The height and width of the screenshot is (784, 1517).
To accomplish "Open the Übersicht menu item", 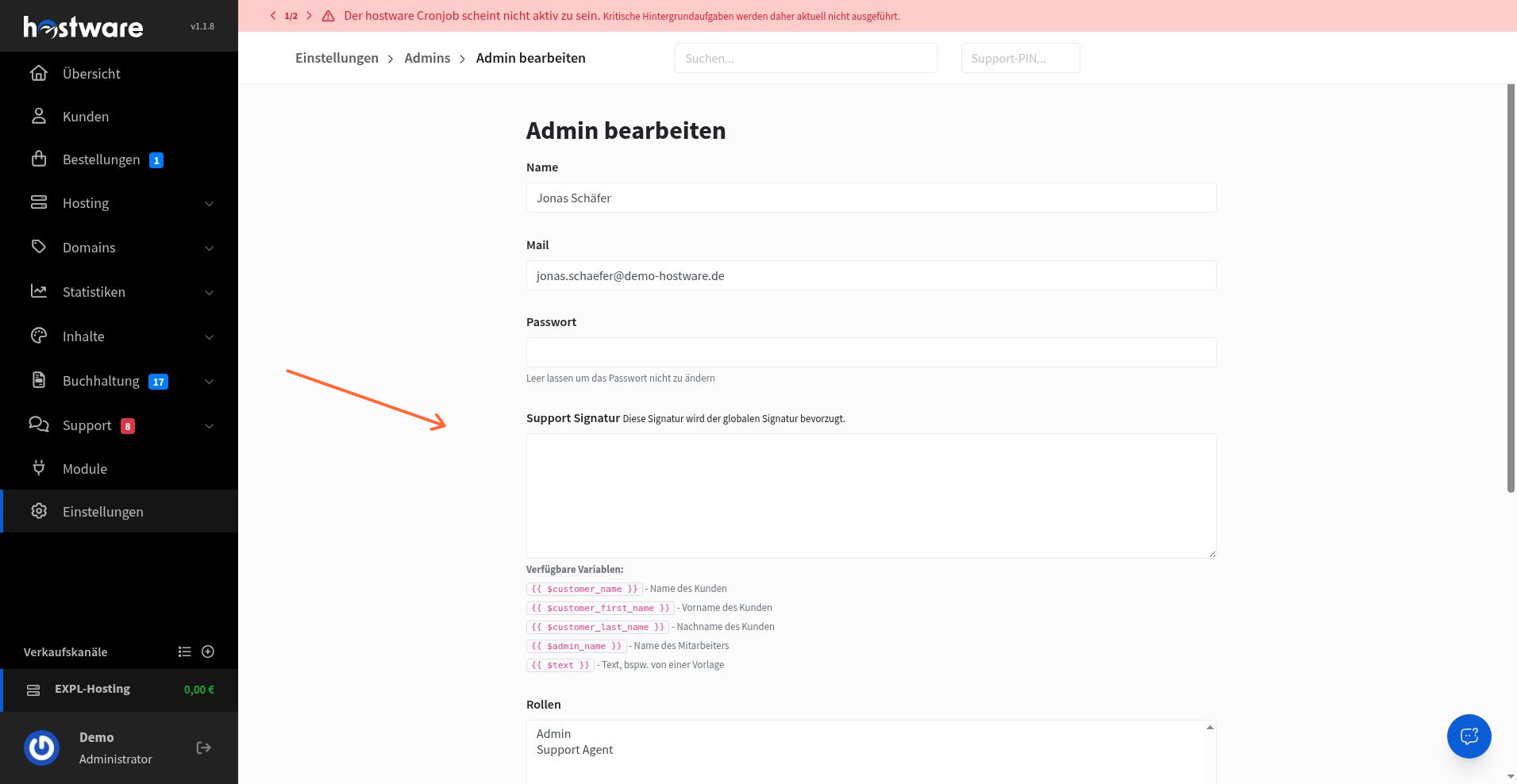I will (119, 73).
